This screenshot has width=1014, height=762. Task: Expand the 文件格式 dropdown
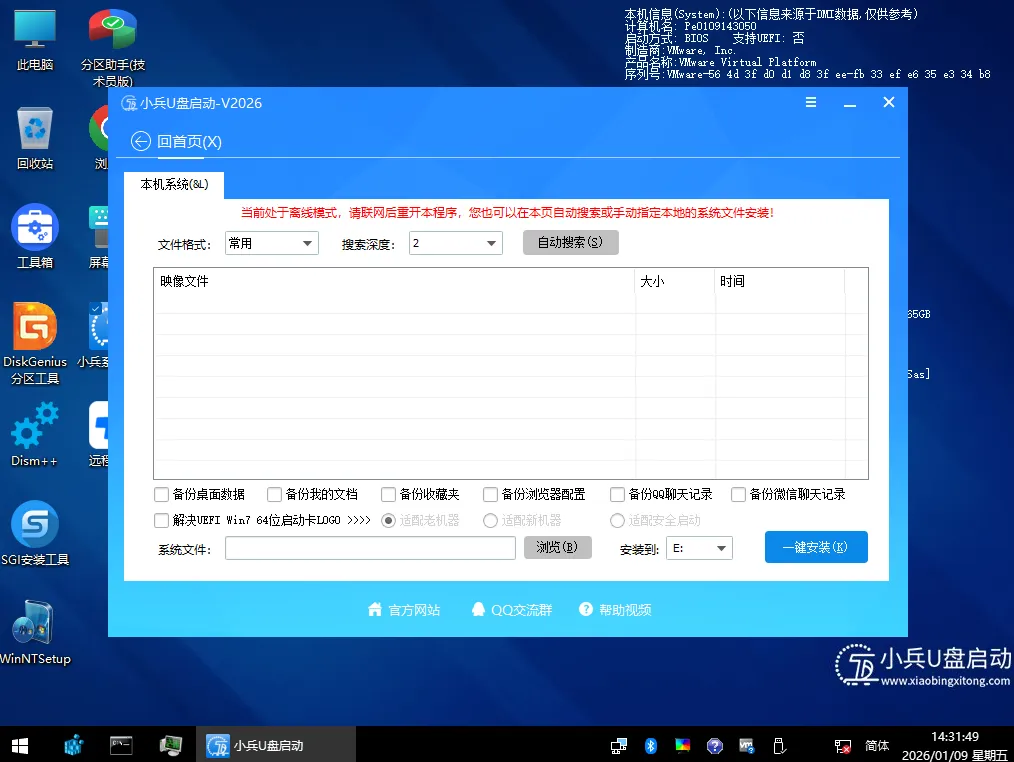[270, 243]
